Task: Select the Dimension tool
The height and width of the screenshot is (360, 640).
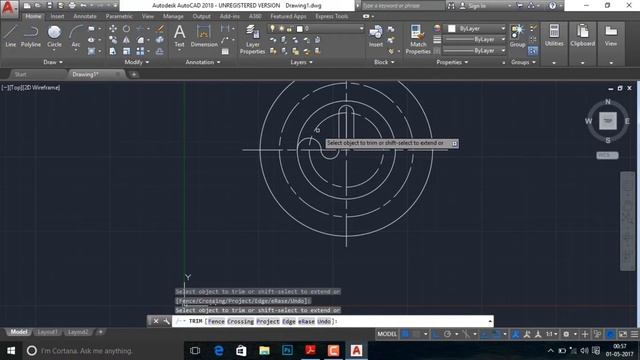Action: tap(204, 36)
